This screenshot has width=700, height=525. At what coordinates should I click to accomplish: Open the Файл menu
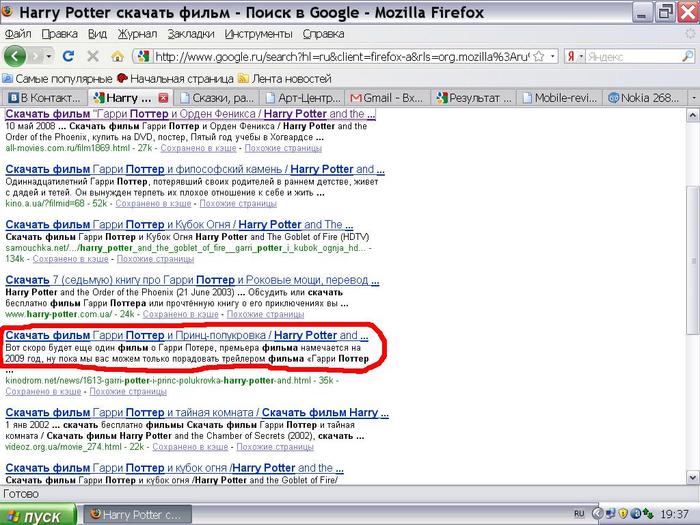18,34
